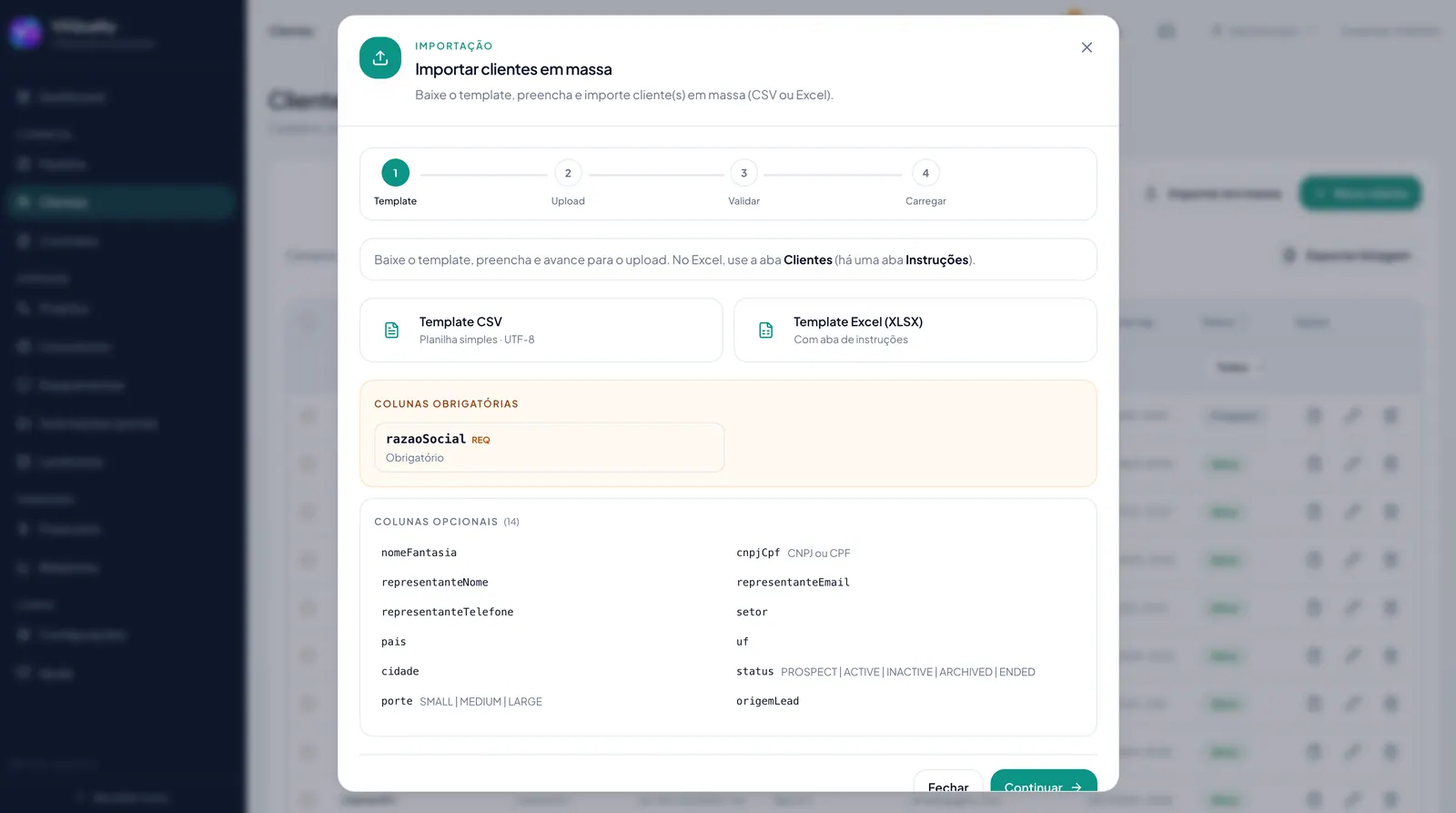Click the cidade column name
The height and width of the screenshot is (813, 1456).
click(400, 672)
